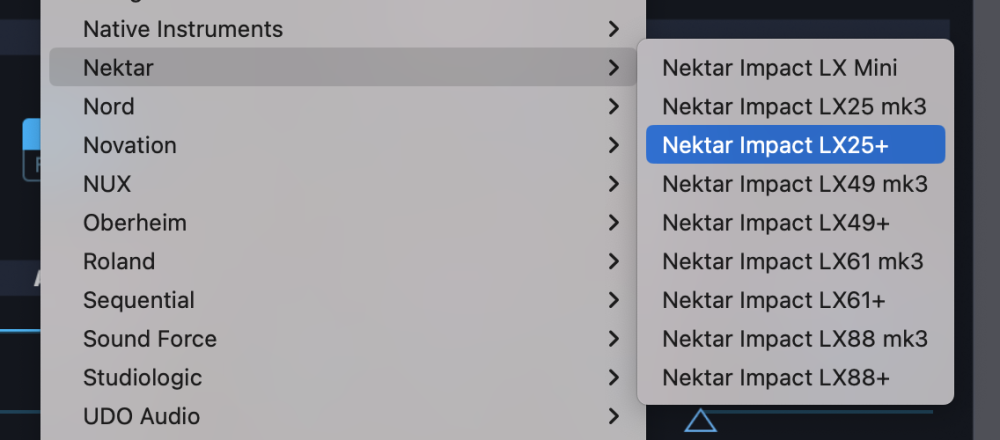Choose Nektar Impact LX49+ controller
The width and height of the screenshot is (1000, 440).
776,222
